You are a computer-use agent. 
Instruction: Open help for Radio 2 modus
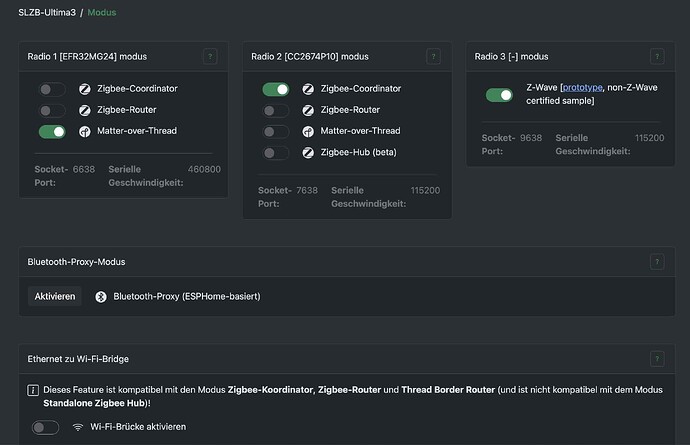tap(433, 57)
